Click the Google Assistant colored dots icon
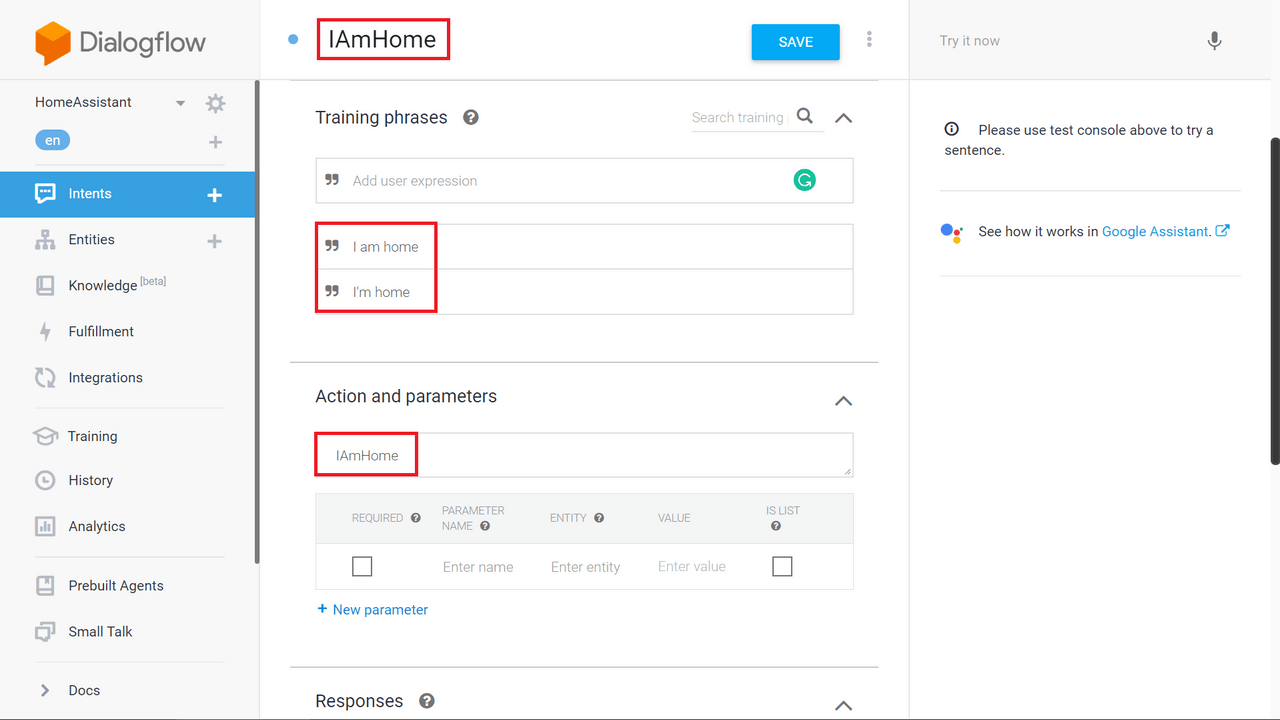 [951, 232]
